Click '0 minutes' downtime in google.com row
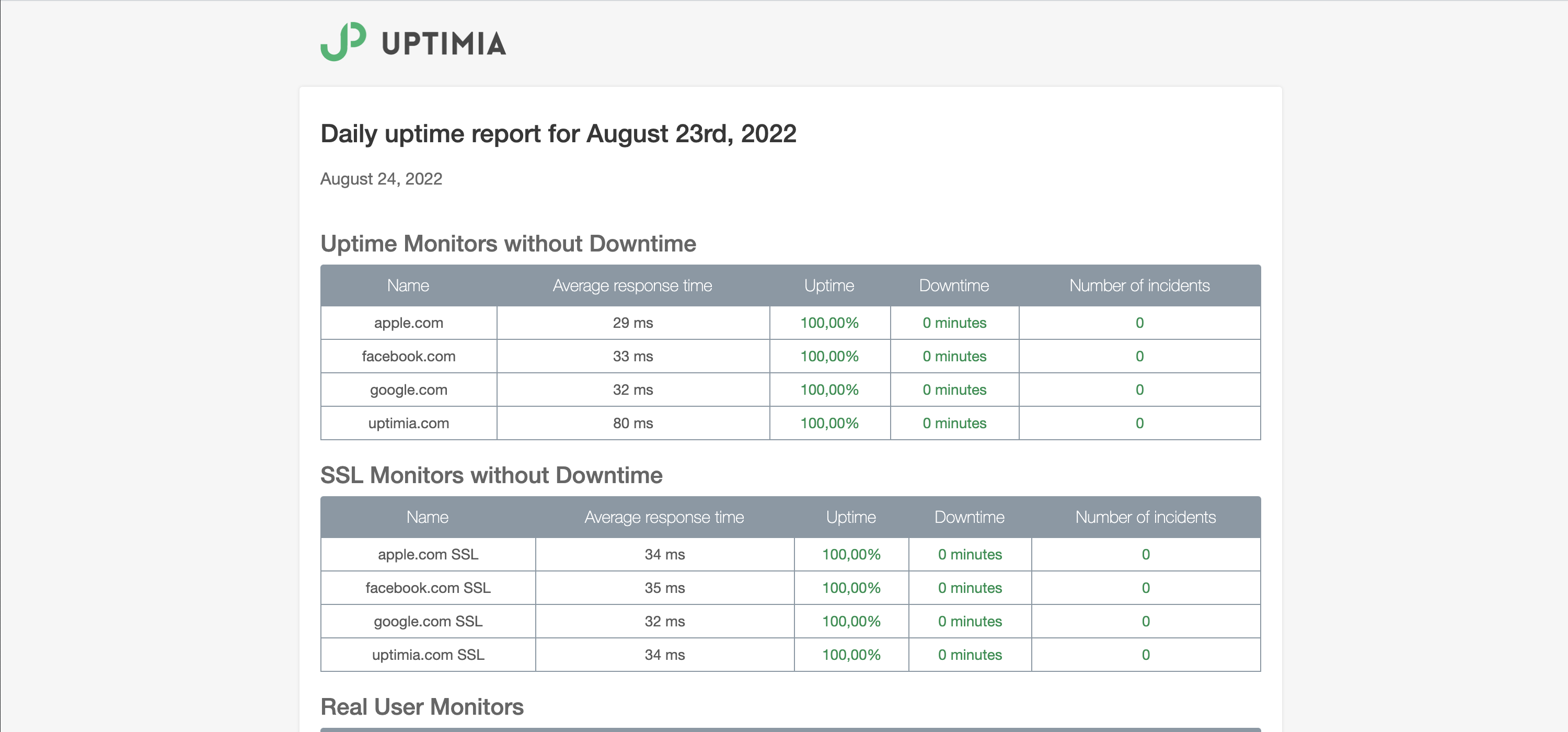Screen dimensions: 1568x732 954,390
